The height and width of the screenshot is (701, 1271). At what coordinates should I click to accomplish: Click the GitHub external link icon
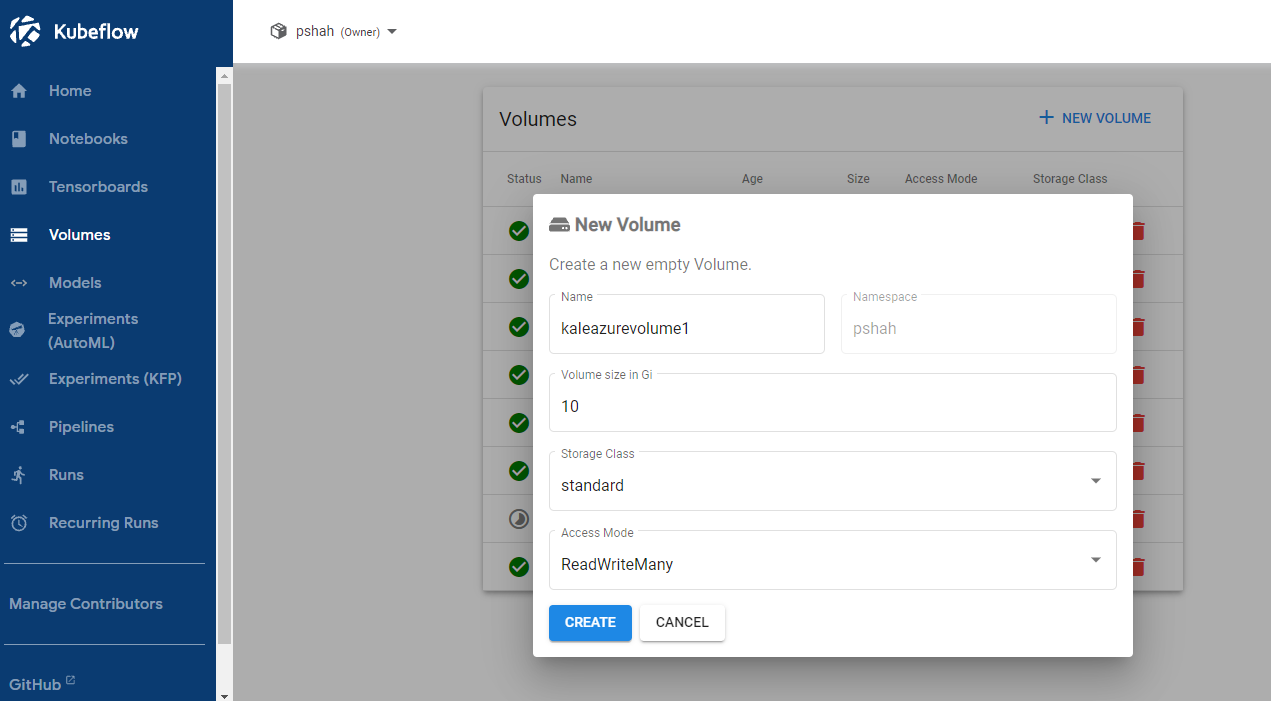click(x=68, y=678)
